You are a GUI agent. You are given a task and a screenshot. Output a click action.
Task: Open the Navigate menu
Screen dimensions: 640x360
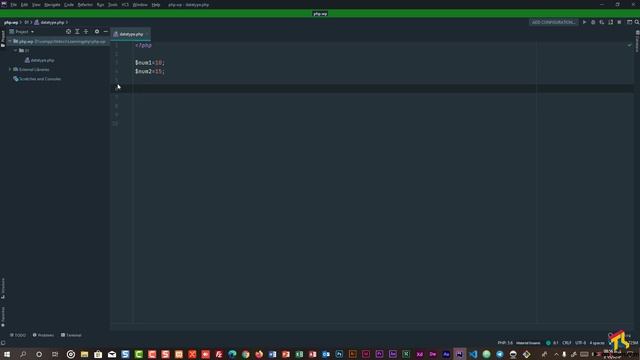coord(52,5)
